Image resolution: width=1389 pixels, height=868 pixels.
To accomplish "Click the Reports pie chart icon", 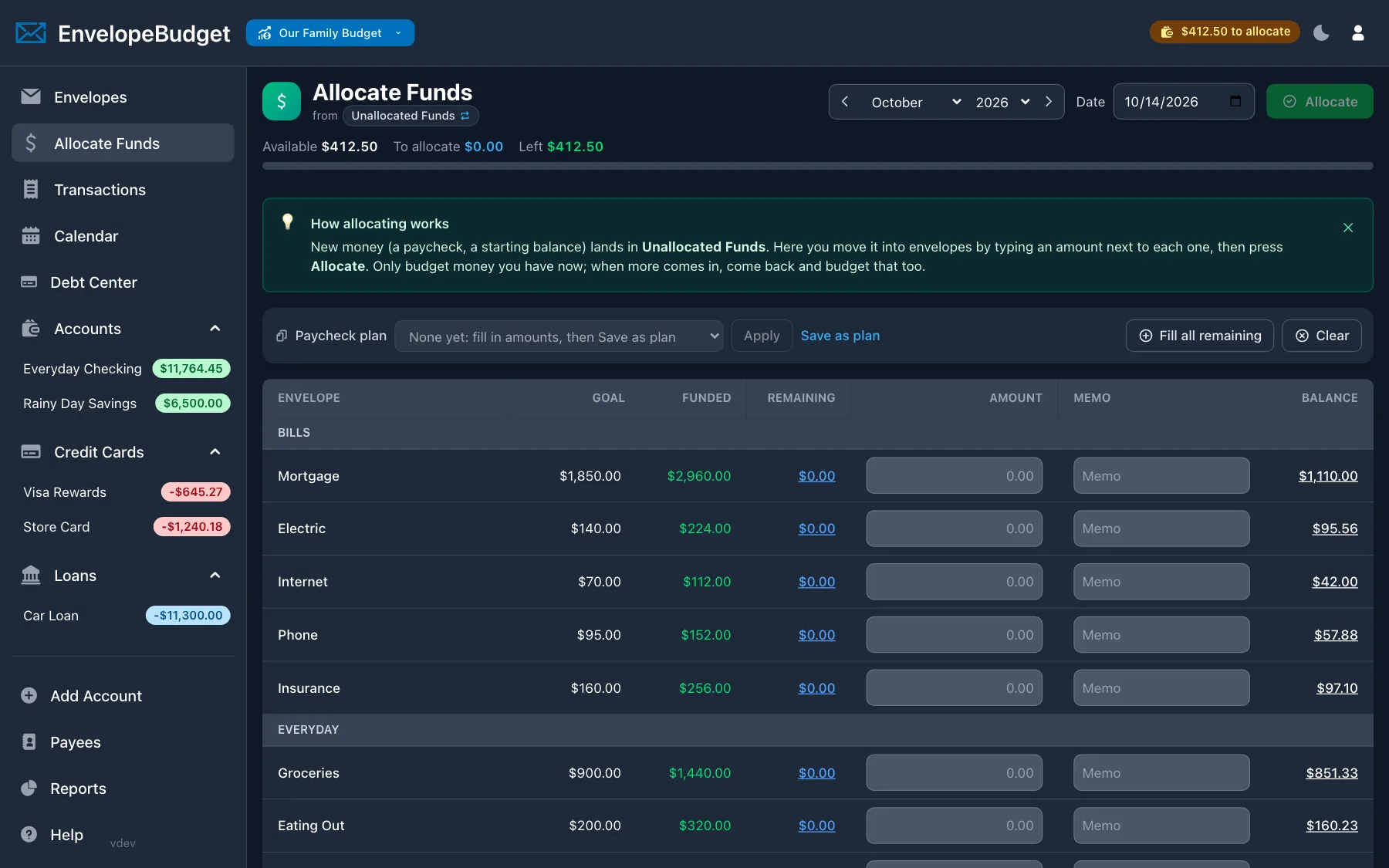I will tap(29, 788).
